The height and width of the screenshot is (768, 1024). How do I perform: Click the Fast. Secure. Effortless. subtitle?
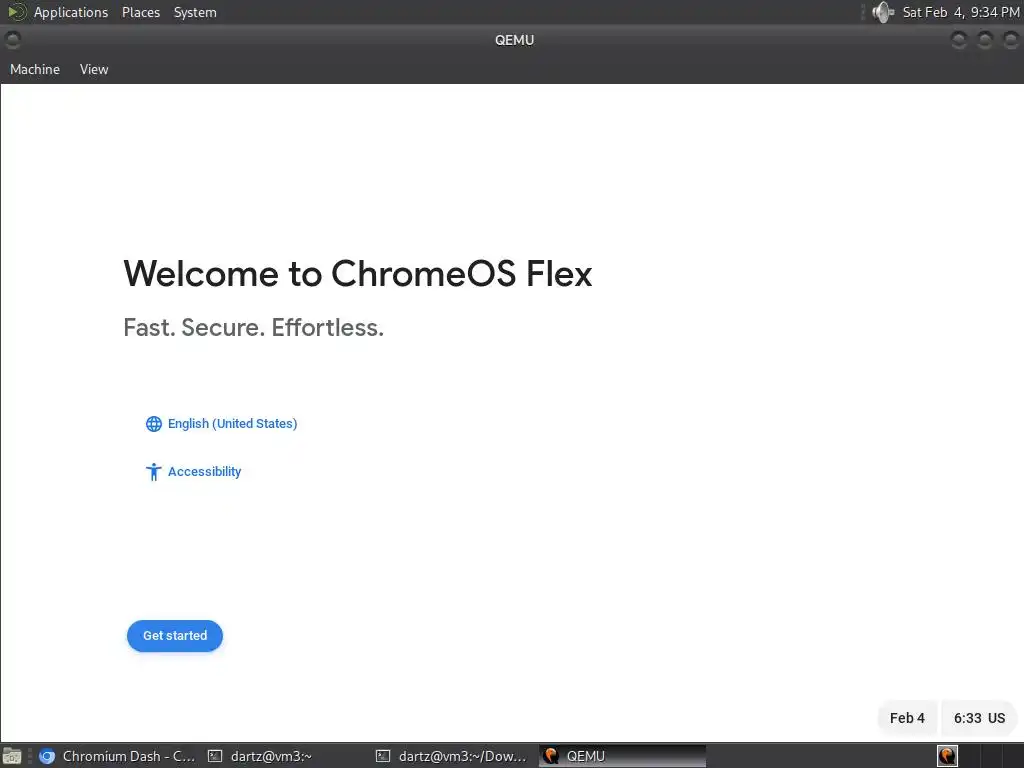253,327
